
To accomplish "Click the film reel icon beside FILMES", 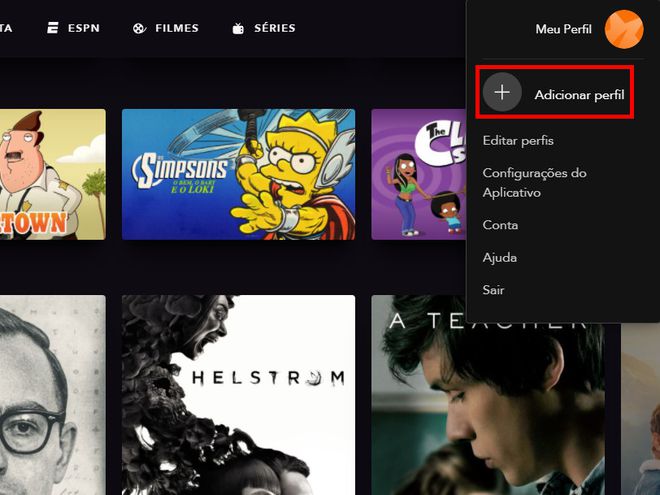I will (139, 28).
